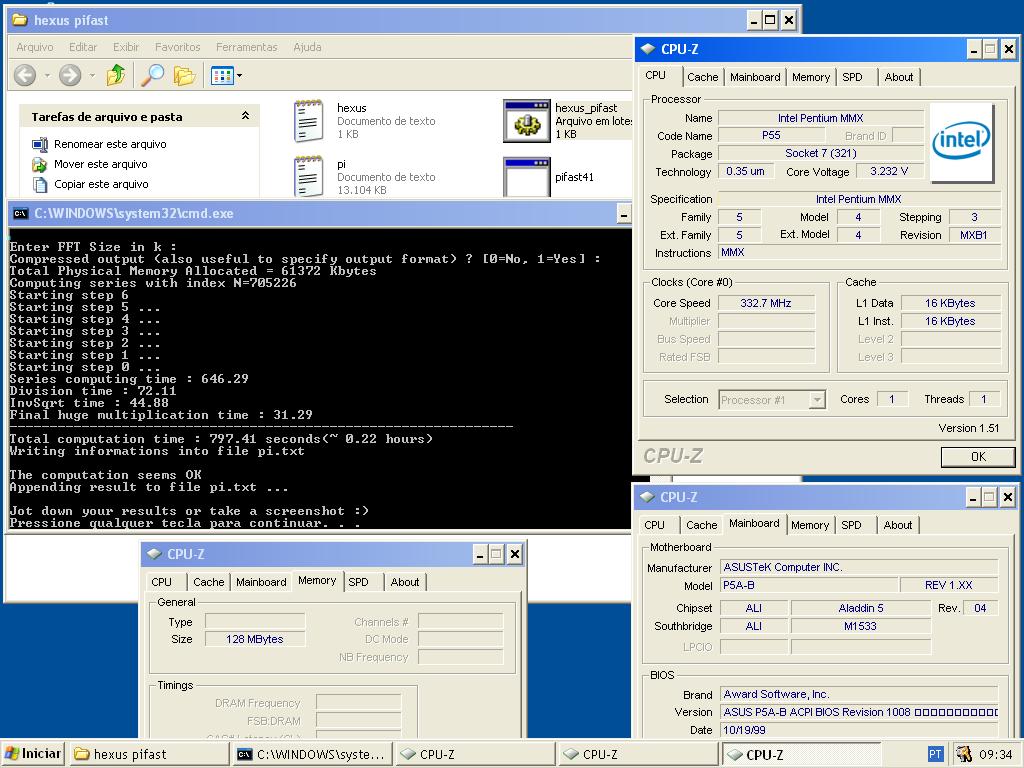Screen dimensions: 1024x768
Task: Select the pi text document icon
Action: point(308,176)
